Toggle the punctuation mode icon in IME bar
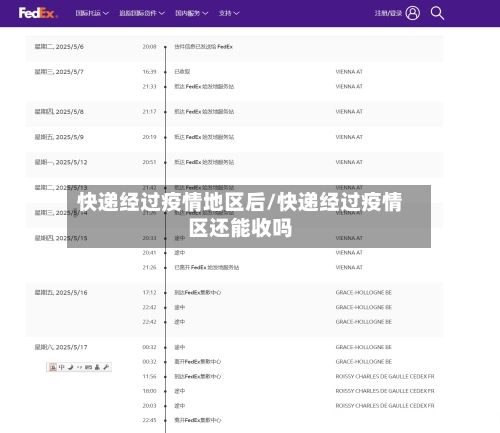 79,367
